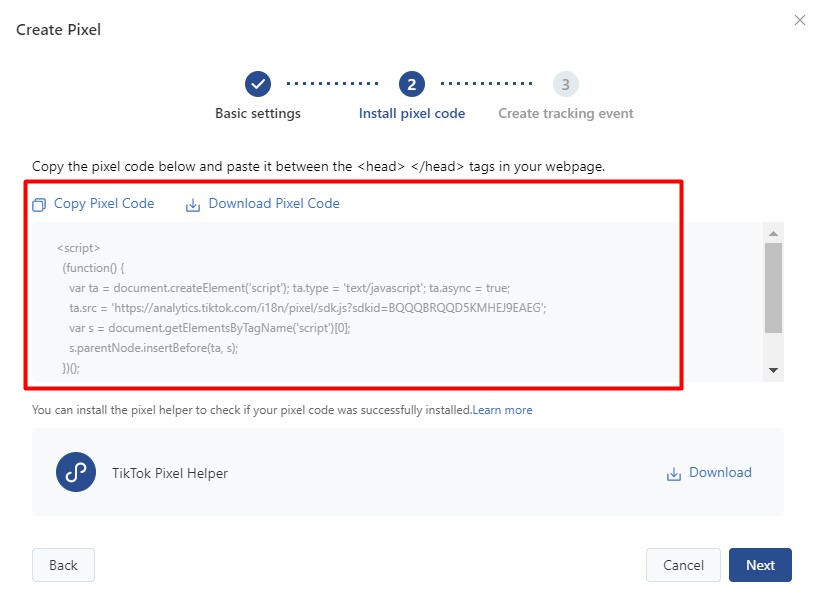This screenshot has height=597, width=823.
Task: Click the TikTok Pixel Helper label
Action: pos(170,473)
